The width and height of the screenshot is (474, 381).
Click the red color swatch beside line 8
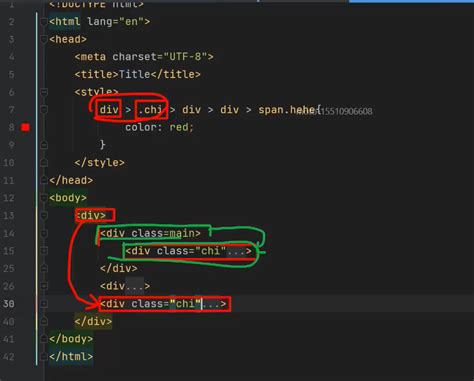tap(25, 127)
